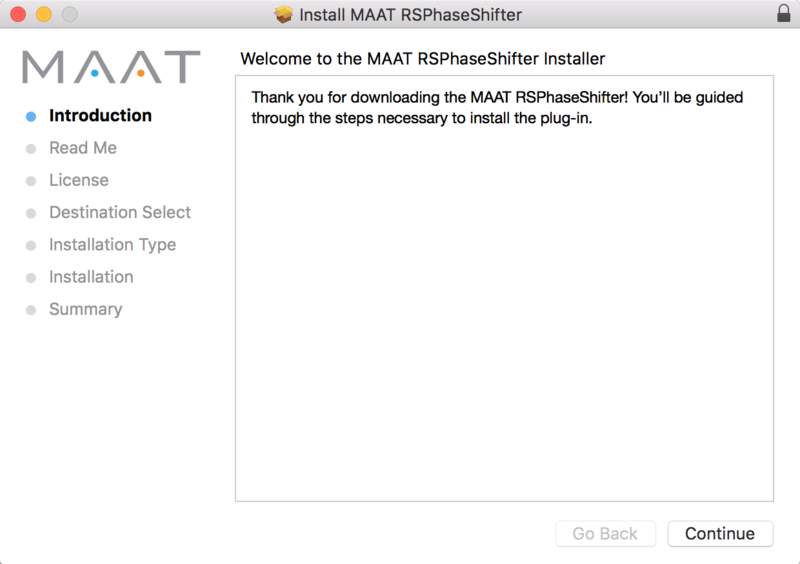Click the Install MAAT RSPhaseShifter window title

tap(410, 15)
